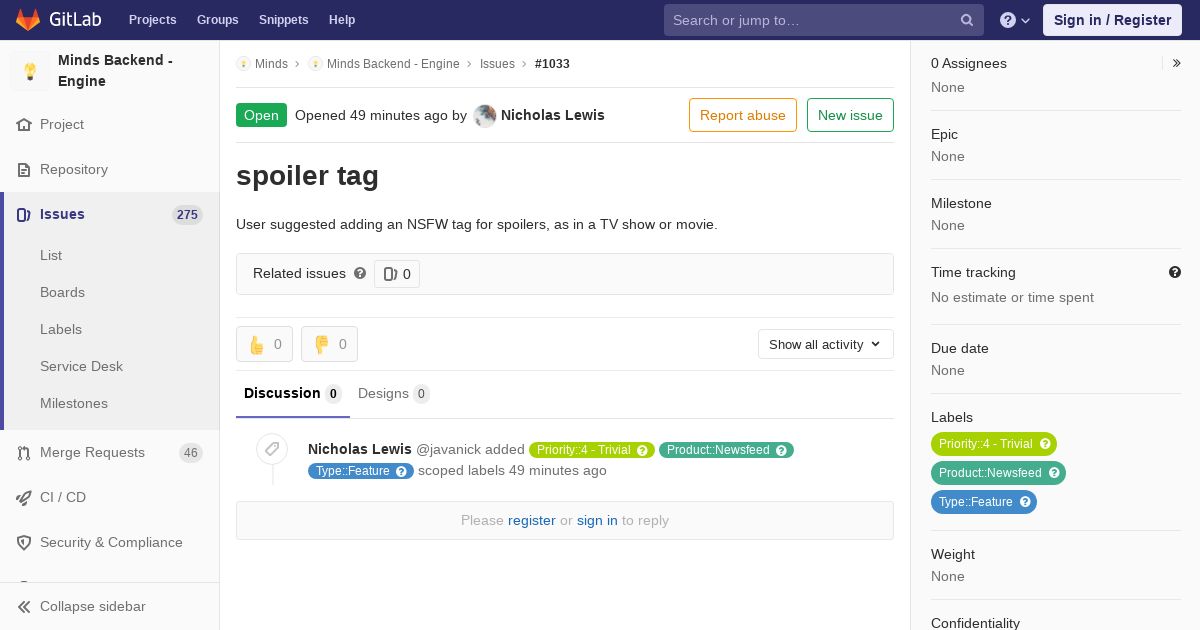Image resolution: width=1200 pixels, height=630 pixels.
Task: Click the 46 merge requests badge
Action: (191, 453)
